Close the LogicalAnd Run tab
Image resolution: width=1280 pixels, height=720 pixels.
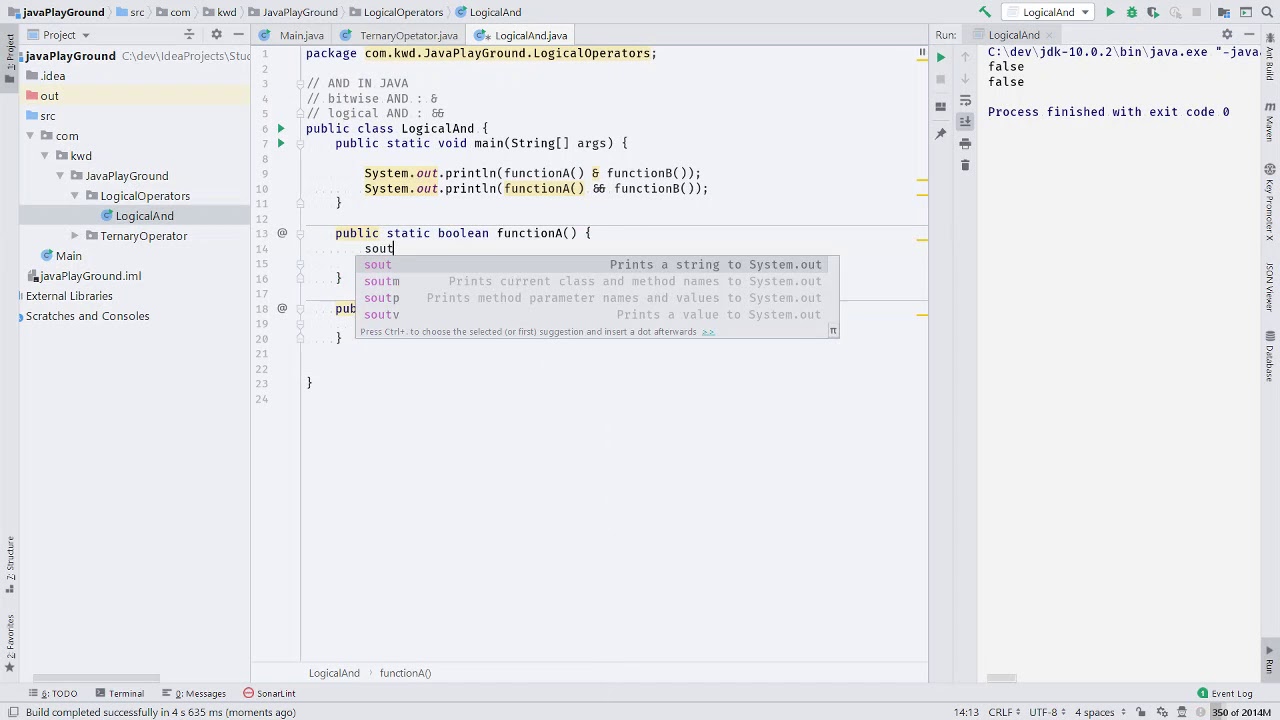pos(1050,35)
